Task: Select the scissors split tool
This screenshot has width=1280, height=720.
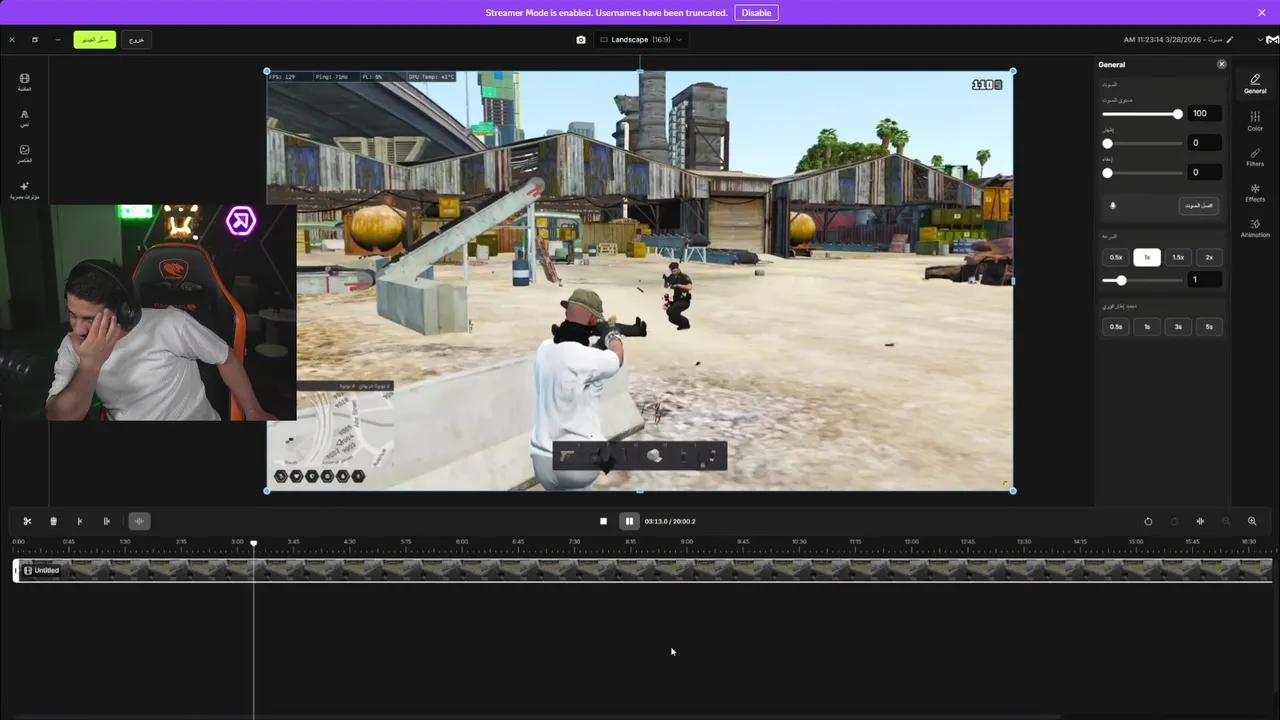Action: click(x=27, y=521)
